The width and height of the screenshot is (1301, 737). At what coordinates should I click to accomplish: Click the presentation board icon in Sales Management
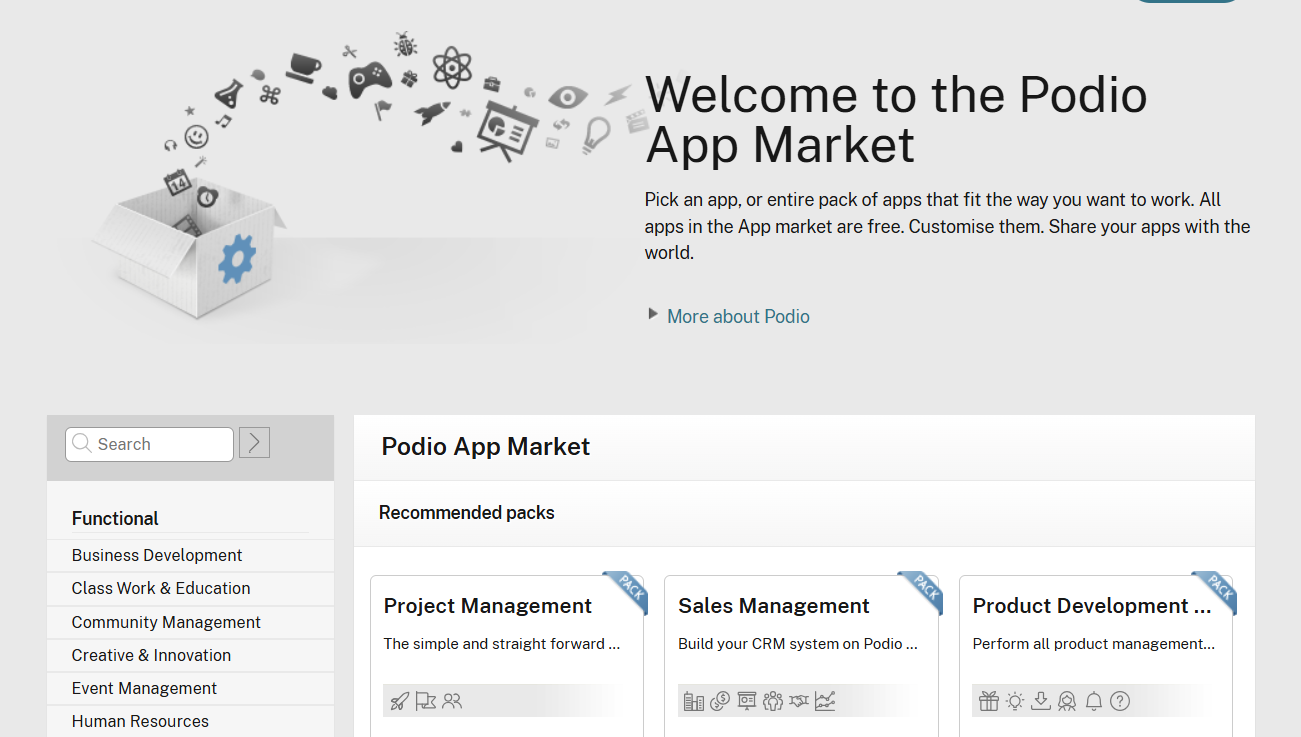click(x=746, y=701)
